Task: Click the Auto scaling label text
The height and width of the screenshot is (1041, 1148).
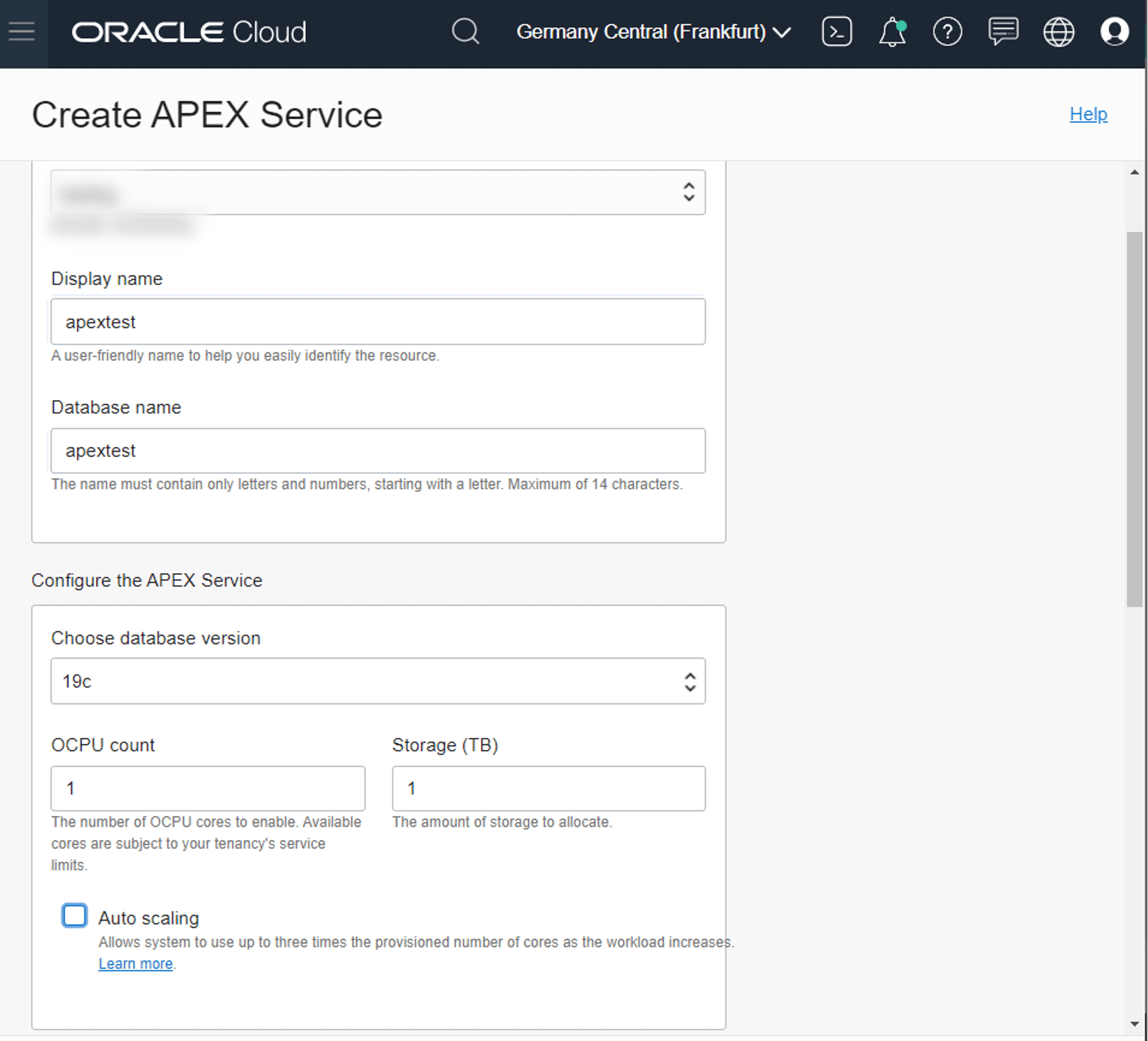Action: tap(149, 918)
